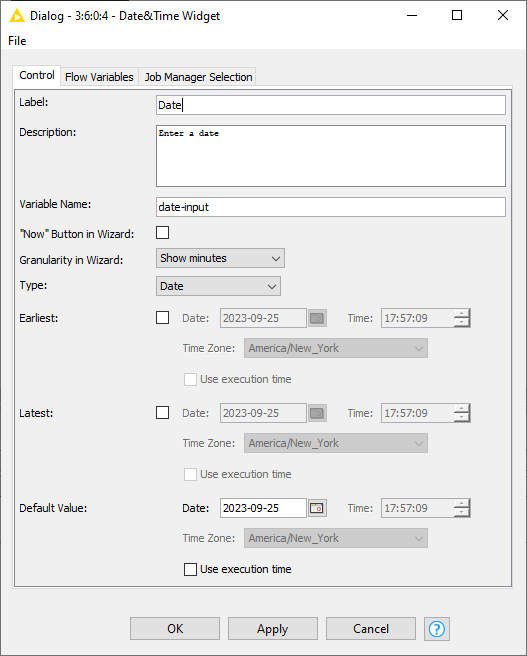Open the Default Value Time Zone dropdown
527x656 pixels.
tap(336, 538)
